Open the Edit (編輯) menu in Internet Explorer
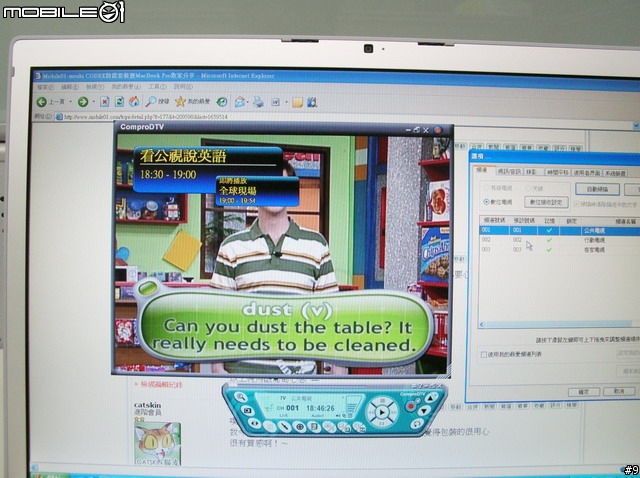 coord(70,87)
